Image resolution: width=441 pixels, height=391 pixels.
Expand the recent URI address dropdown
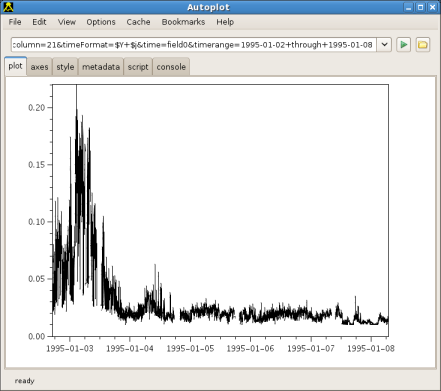(x=384, y=44)
